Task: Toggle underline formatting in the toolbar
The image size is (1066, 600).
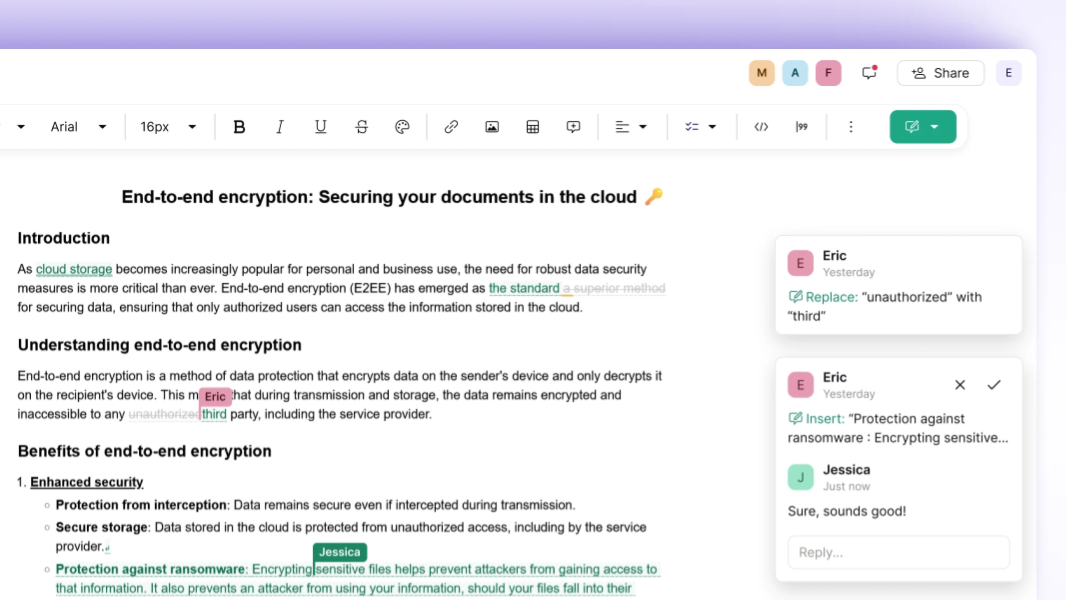Action: (x=321, y=127)
